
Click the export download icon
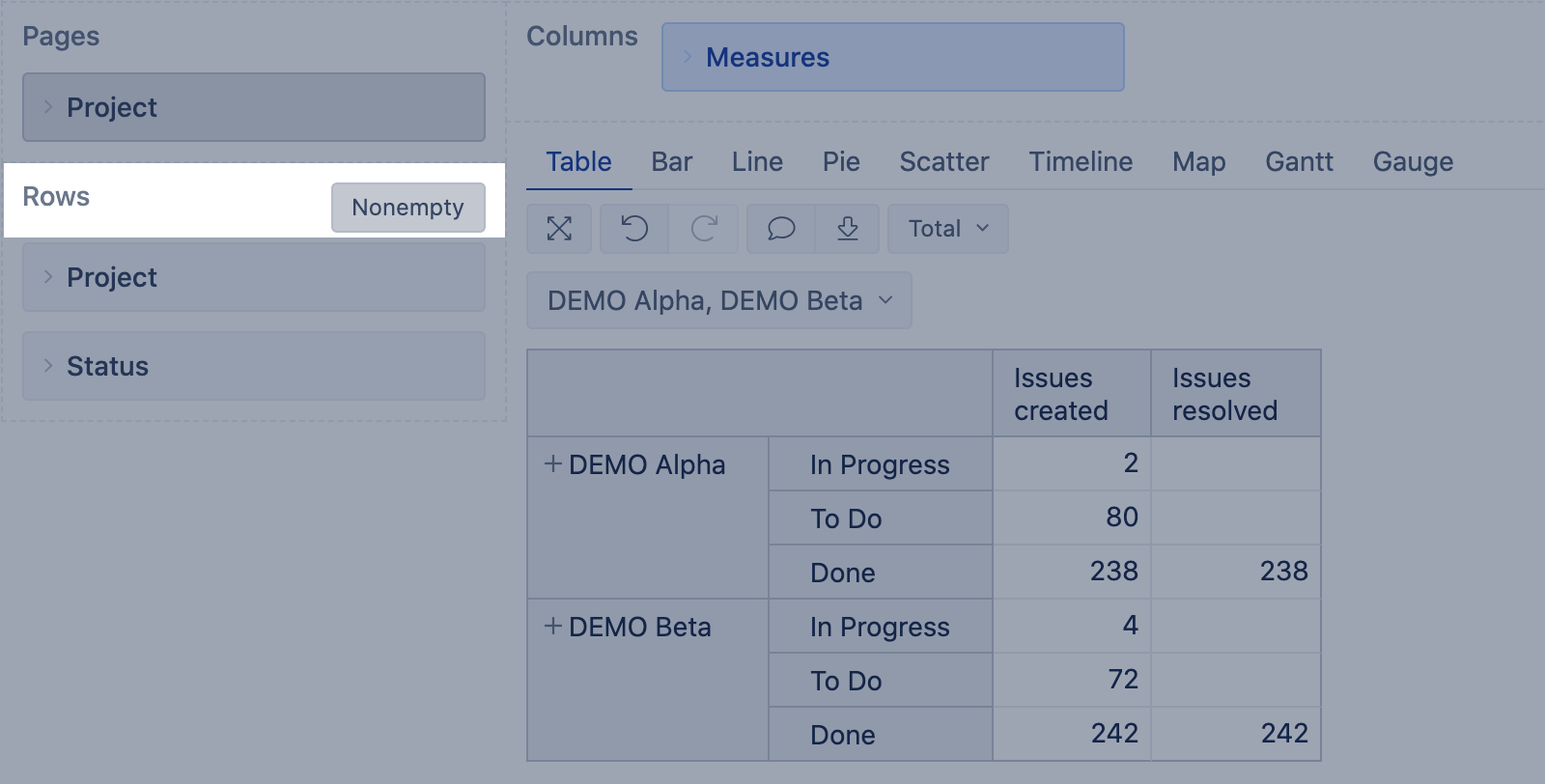847,229
